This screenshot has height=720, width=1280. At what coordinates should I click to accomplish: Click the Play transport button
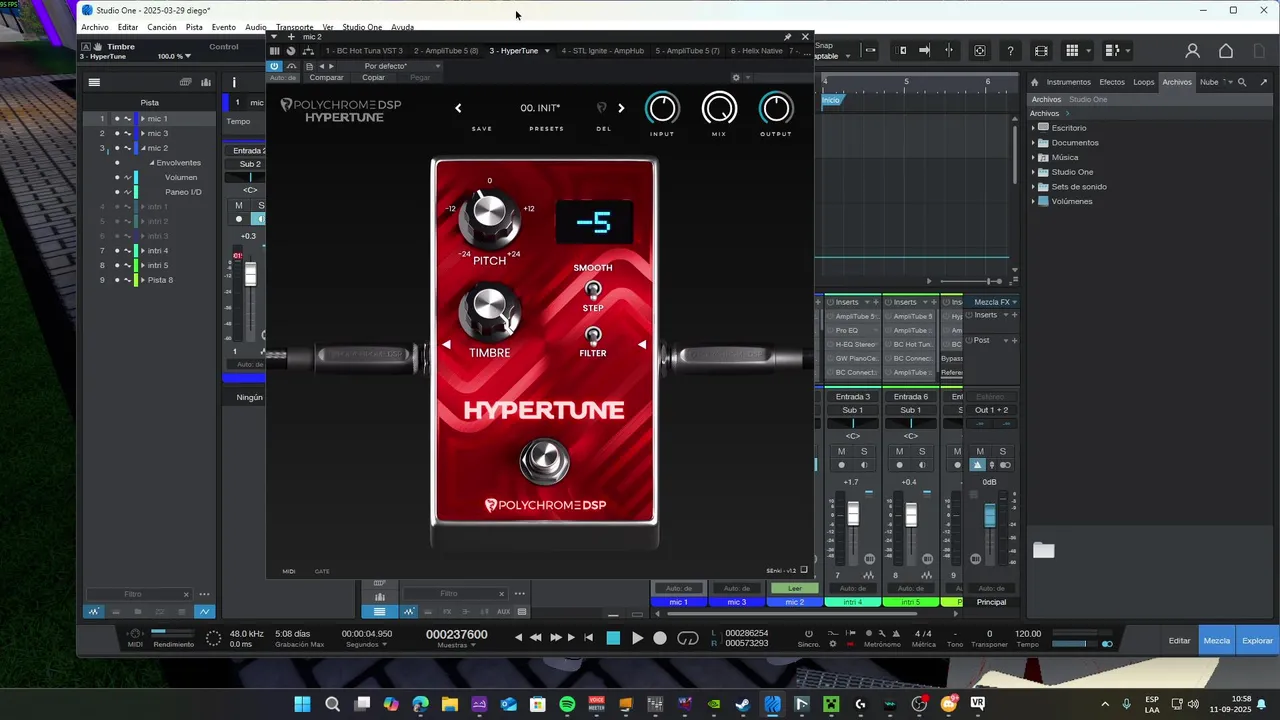[x=637, y=638]
